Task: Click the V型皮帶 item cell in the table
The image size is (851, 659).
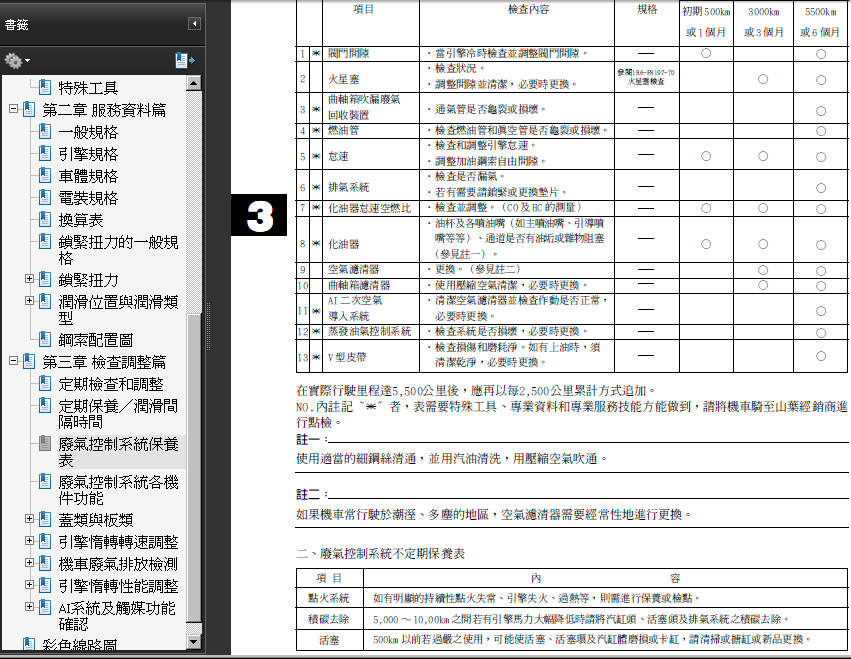Action: click(x=371, y=356)
